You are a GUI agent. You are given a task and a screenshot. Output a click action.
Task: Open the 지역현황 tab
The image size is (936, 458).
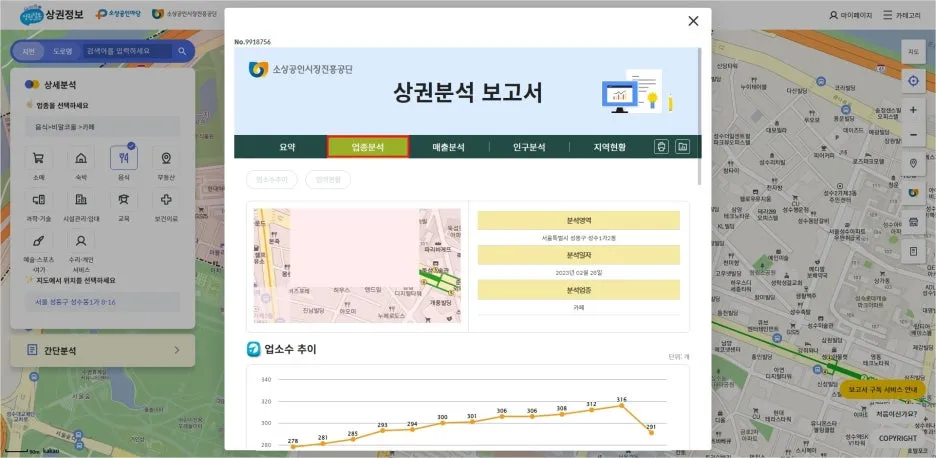(609, 147)
